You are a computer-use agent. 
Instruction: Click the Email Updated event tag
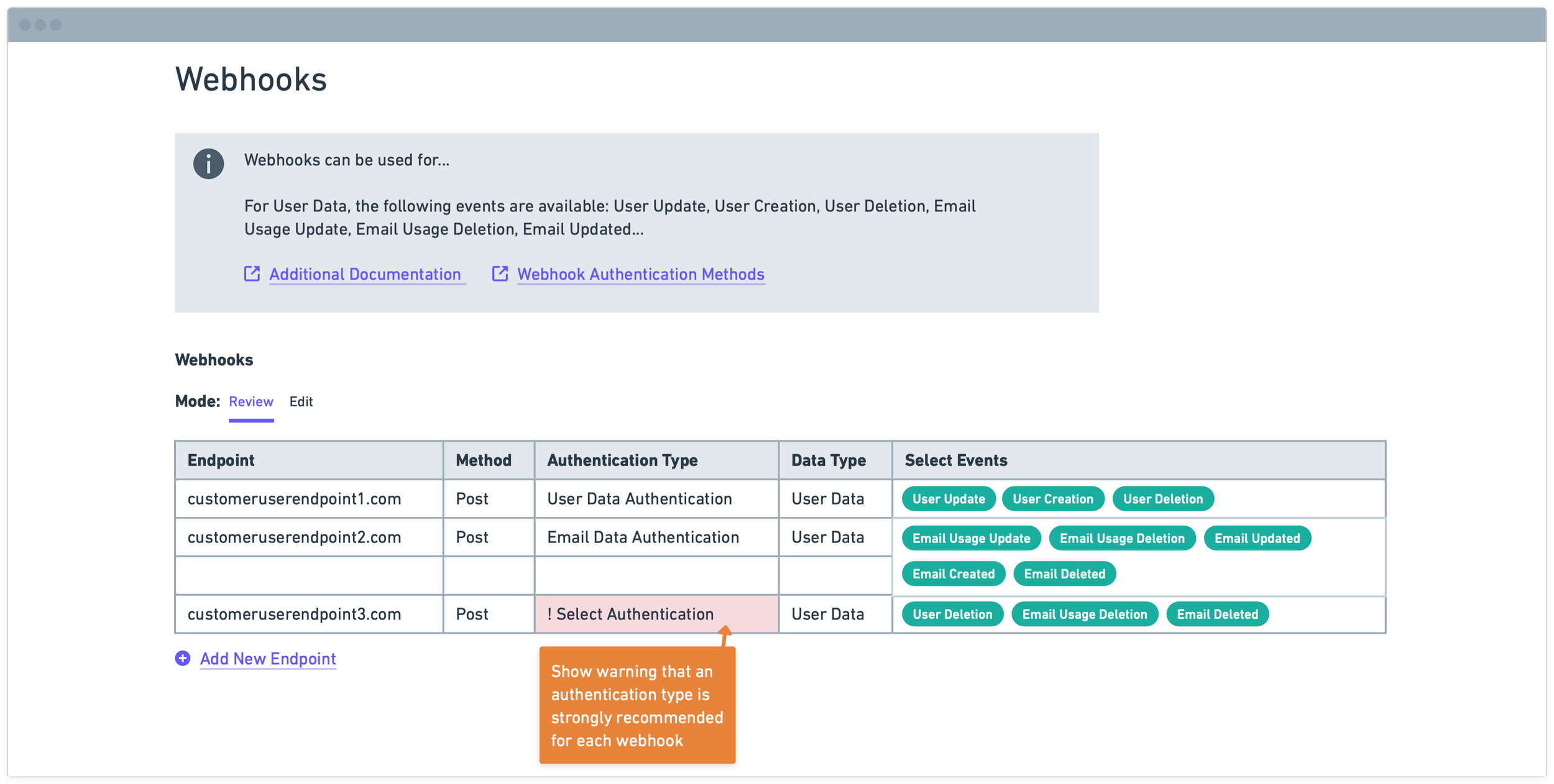coord(1257,539)
